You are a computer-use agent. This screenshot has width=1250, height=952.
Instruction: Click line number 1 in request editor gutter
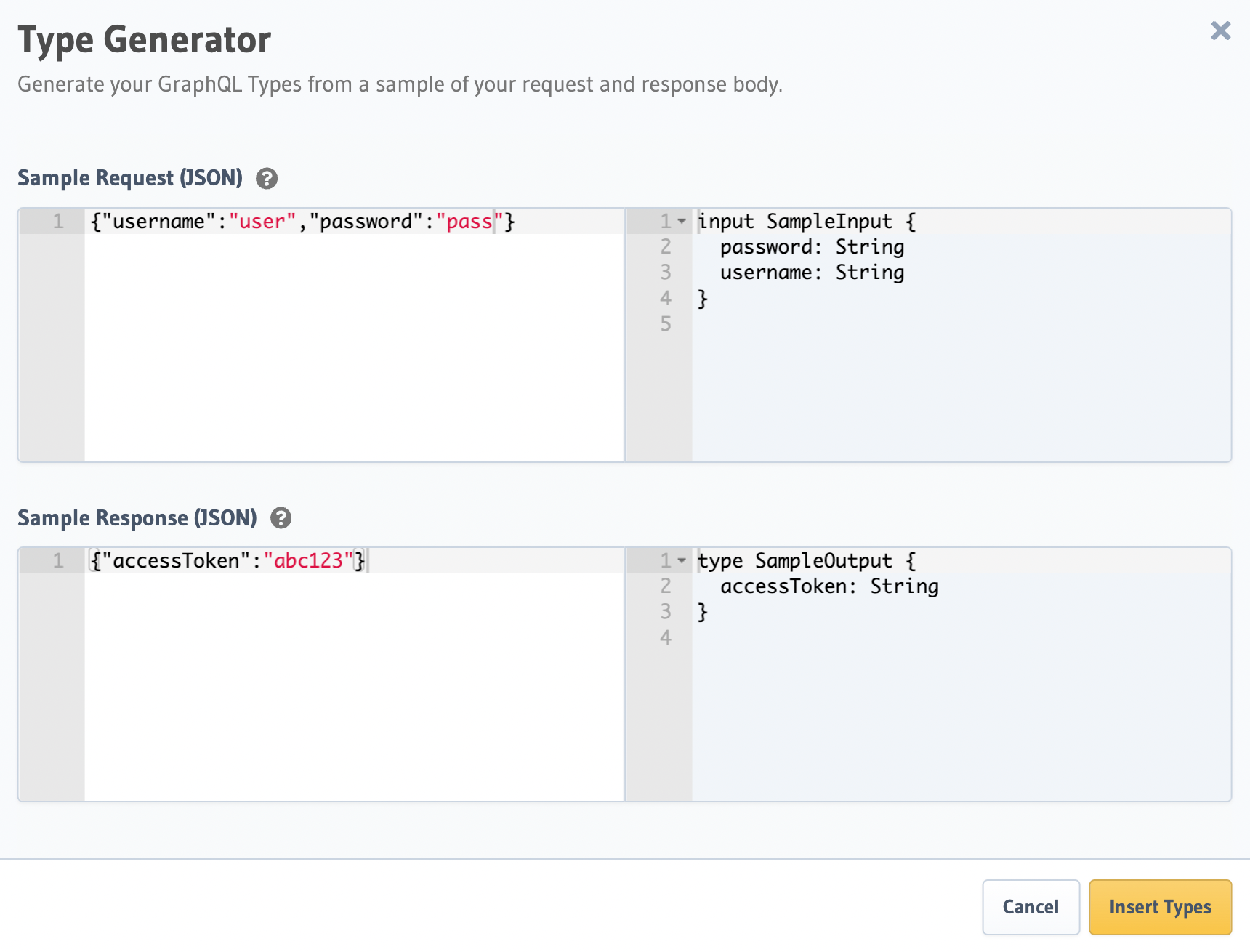click(58, 222)
